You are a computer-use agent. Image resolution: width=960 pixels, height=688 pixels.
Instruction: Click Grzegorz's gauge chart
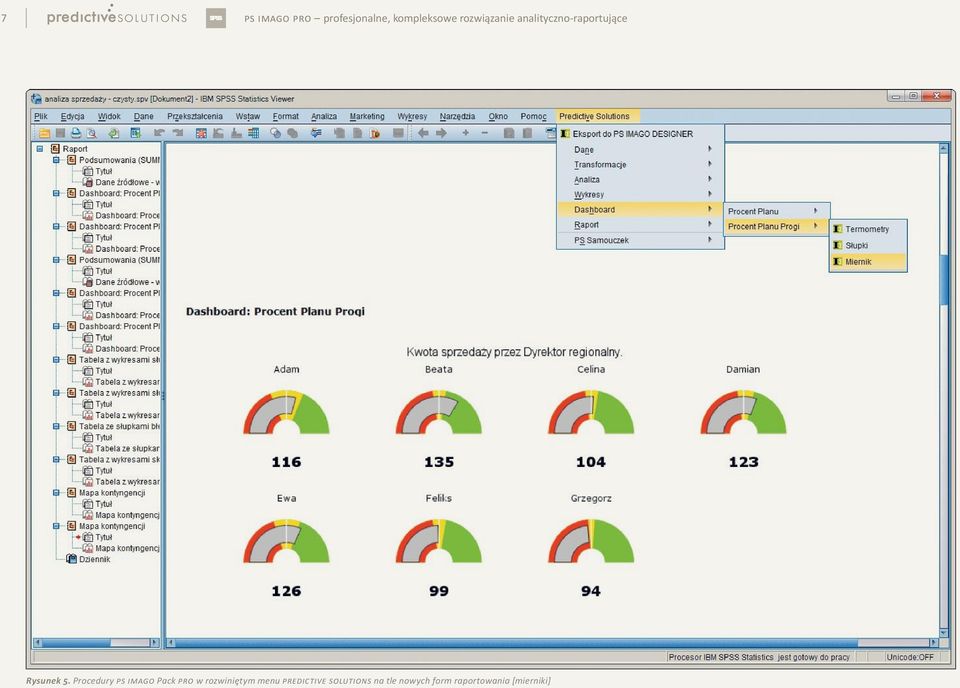coord(591,541)
